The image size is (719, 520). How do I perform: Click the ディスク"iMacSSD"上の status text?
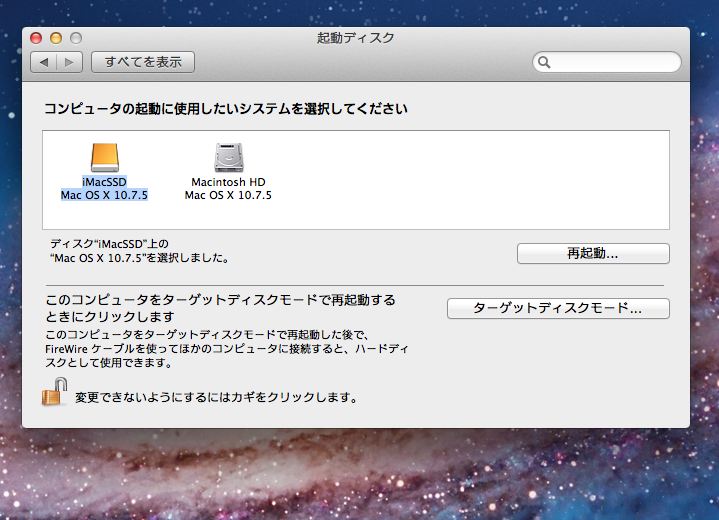[x=109, y=243]
